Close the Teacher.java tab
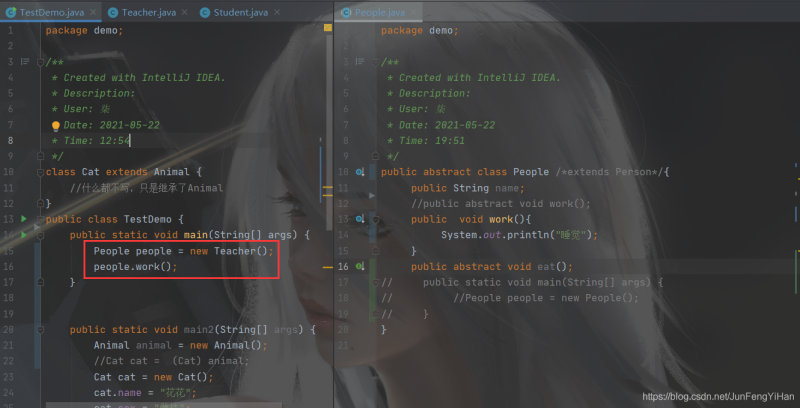This screenshot has width=800, height=408. pos(184,12)
